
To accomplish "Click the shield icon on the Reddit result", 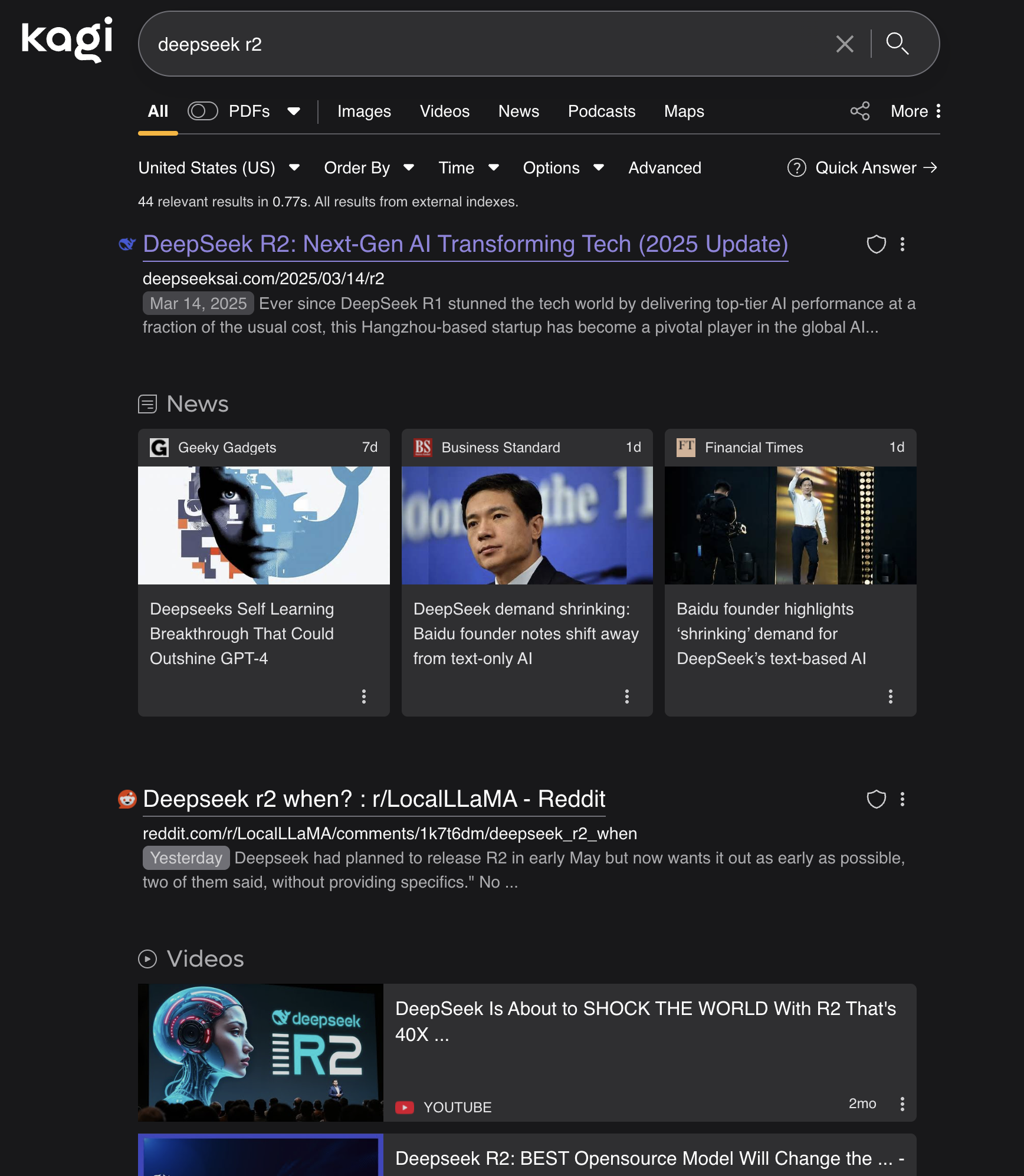I will point(876,799).
